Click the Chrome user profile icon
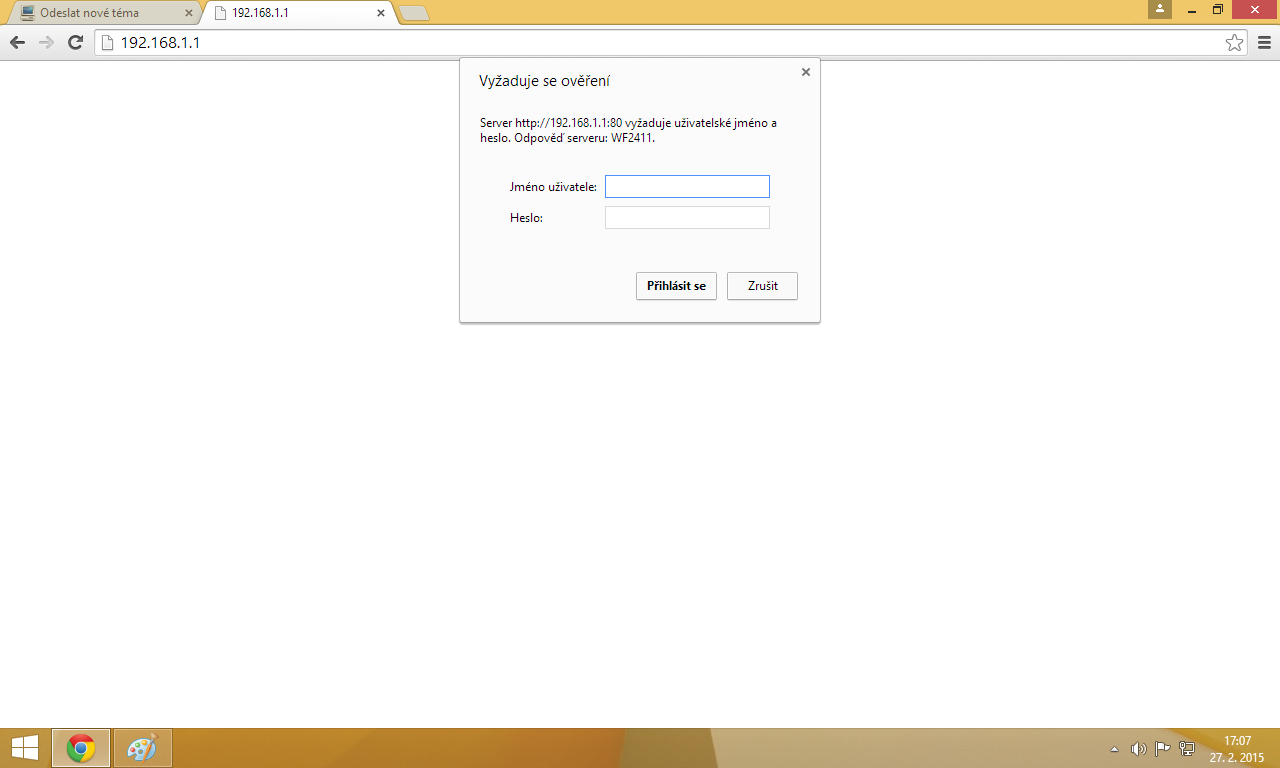The width and height of the screenshot is (1280, 768). click(x=1160, y=9)
